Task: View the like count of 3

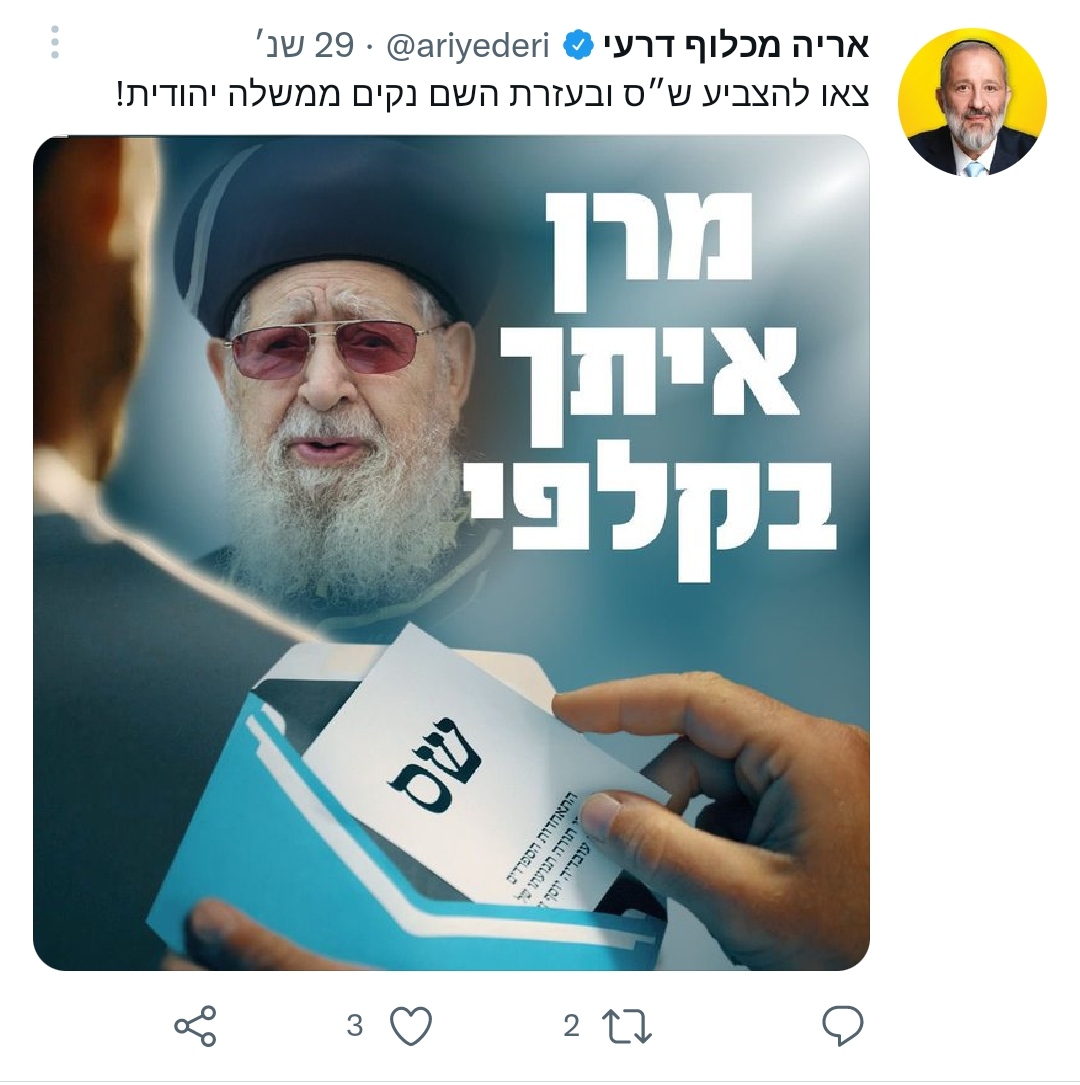Action: (355, 1026)
